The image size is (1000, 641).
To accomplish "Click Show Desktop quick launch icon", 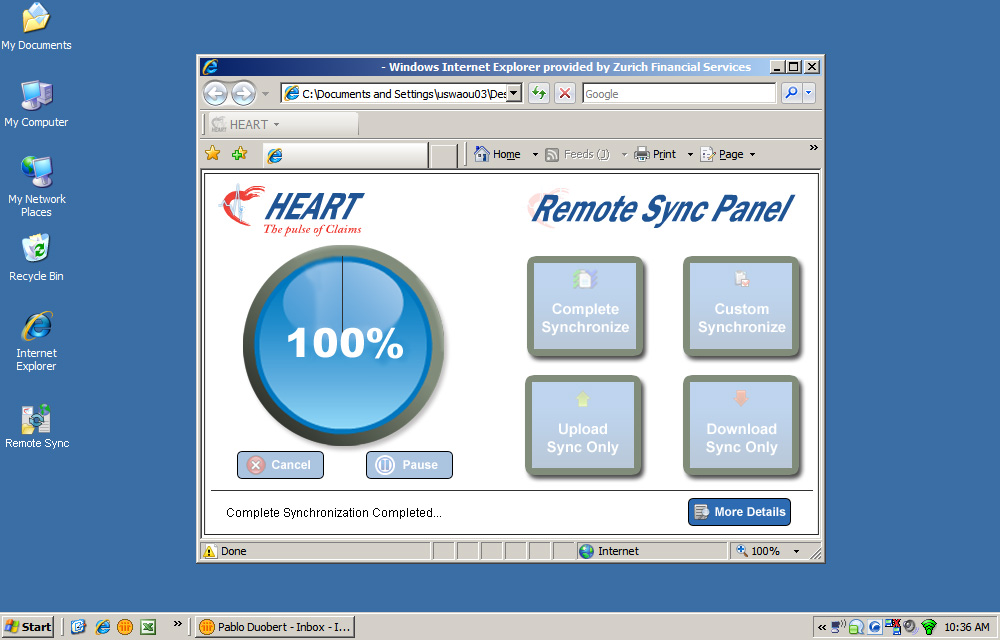I will [x=78, y=627].
